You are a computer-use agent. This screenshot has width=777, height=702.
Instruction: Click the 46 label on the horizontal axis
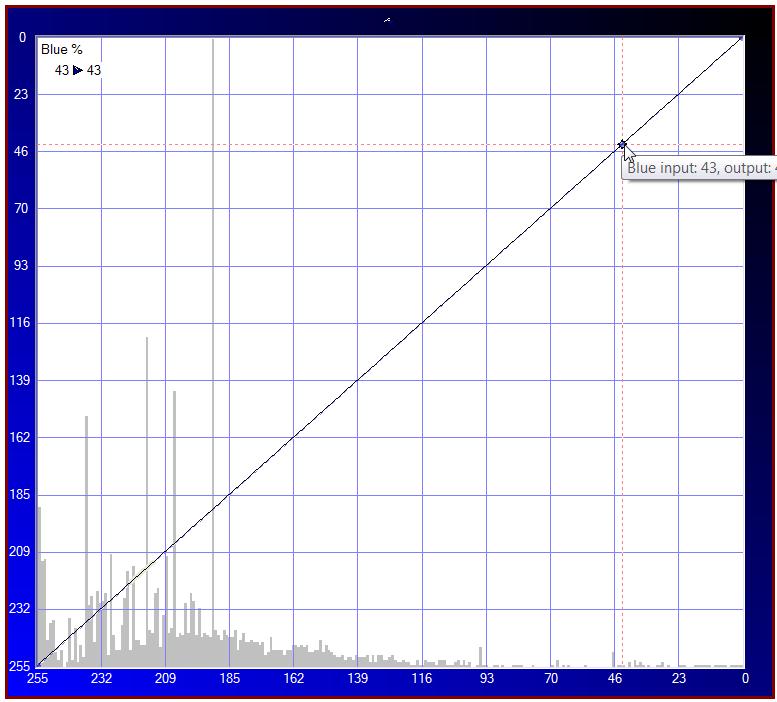click(615, 679)
